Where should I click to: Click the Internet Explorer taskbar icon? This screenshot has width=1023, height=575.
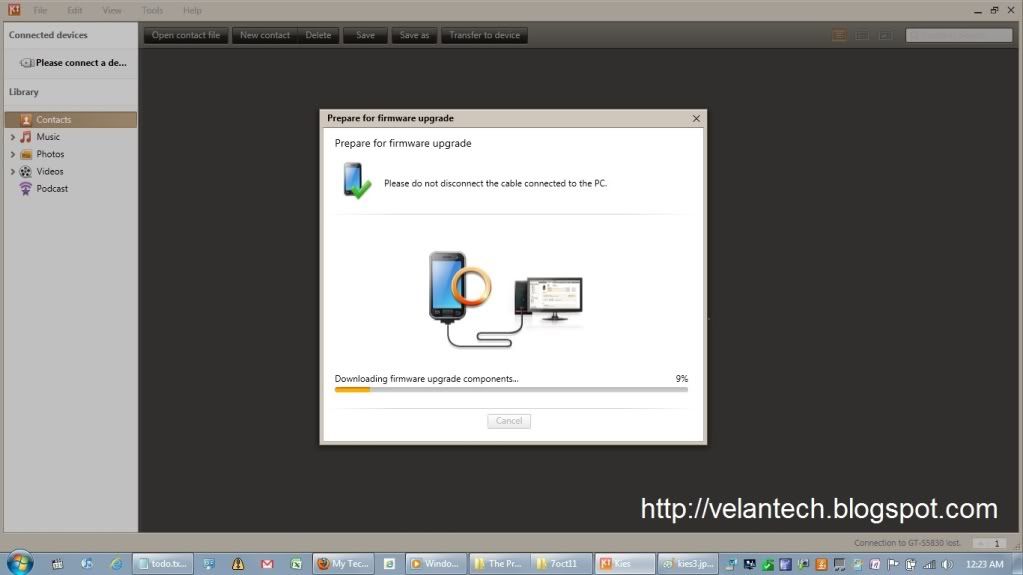(x=116, y=564)
